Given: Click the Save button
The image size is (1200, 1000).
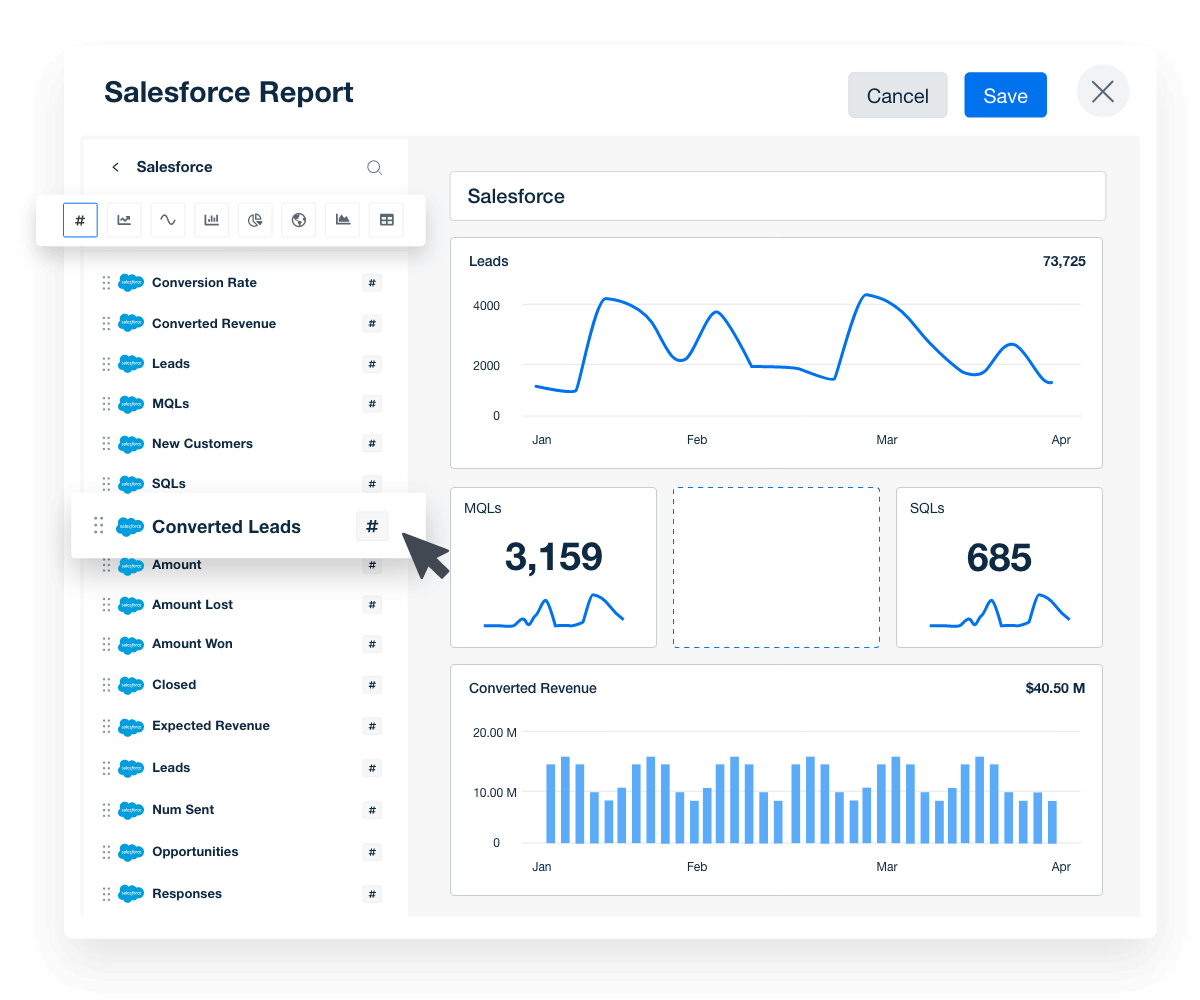Looking at the screenshot, I should [1005, 95].
